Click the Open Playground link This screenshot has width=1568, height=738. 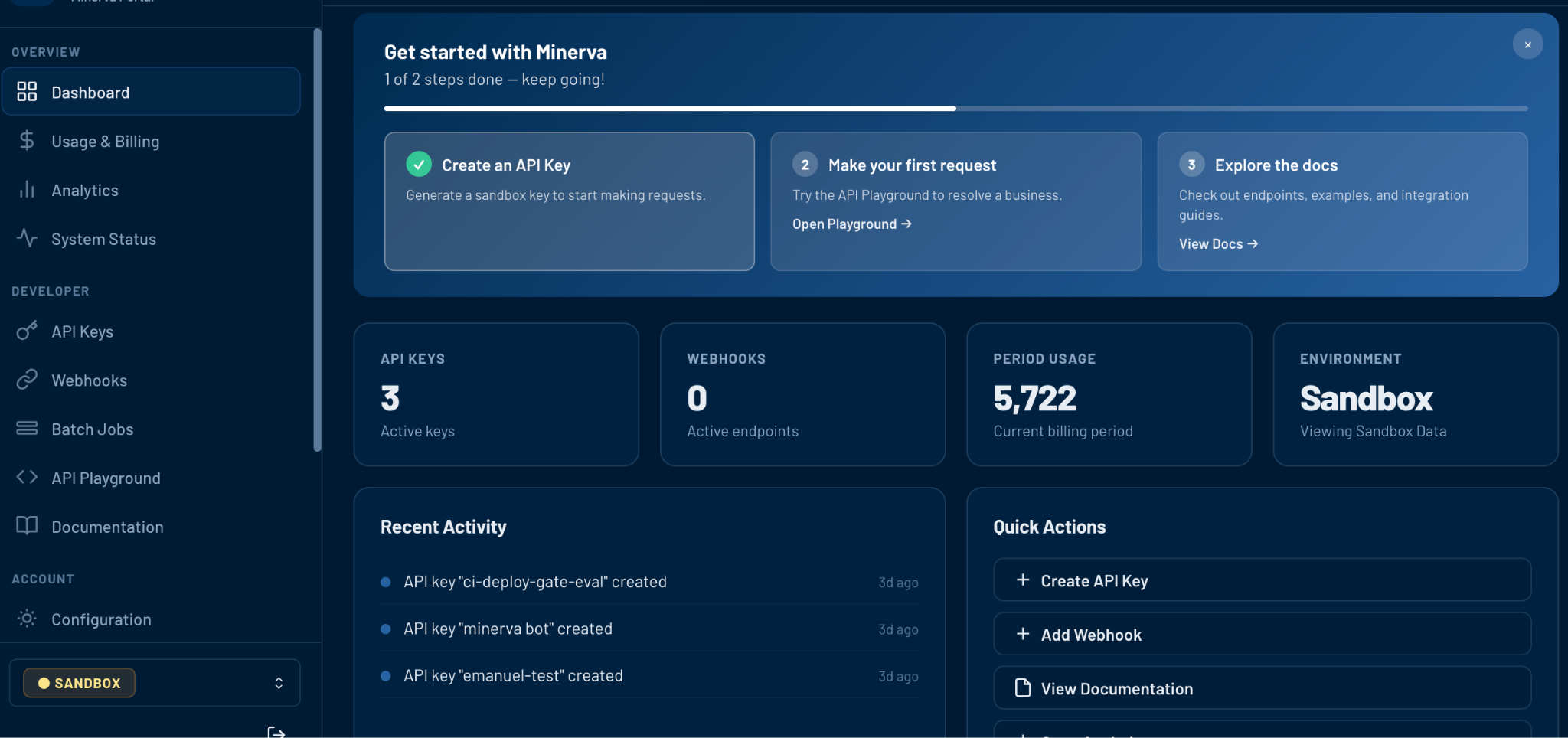pos(851,224)
